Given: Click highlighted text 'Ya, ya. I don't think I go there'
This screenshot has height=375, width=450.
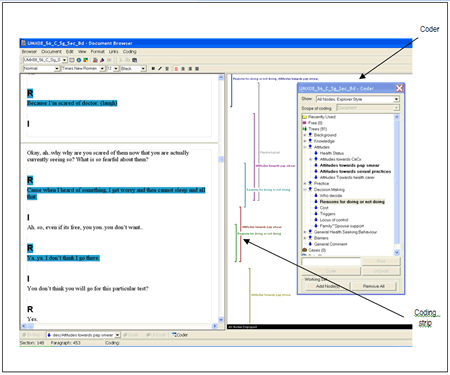Looking at the screenshot, I should pyautogui.click(x=63, y=258).
